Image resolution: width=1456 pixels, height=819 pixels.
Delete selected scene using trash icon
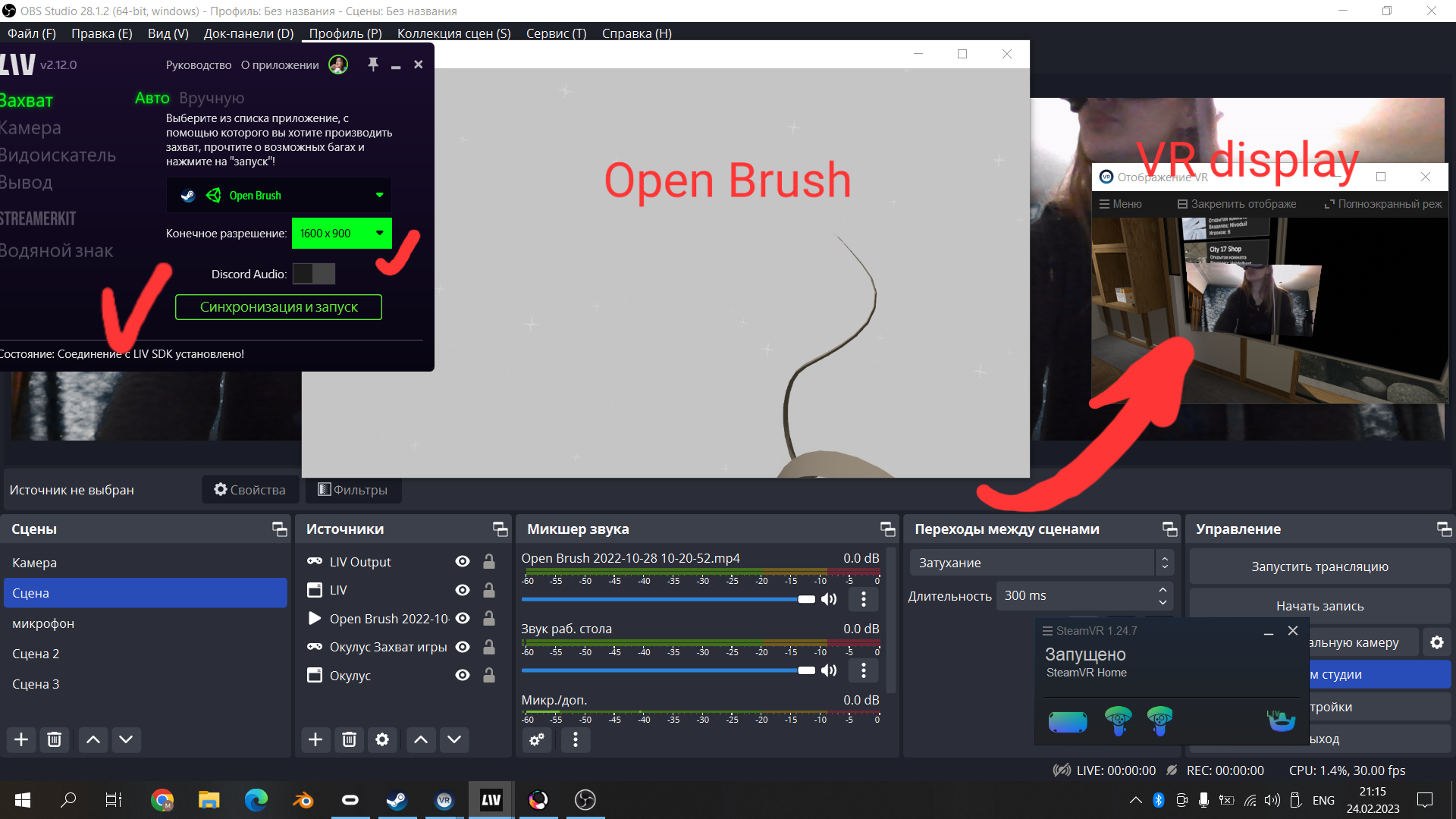pyautogui.click(x=54, y=739)
